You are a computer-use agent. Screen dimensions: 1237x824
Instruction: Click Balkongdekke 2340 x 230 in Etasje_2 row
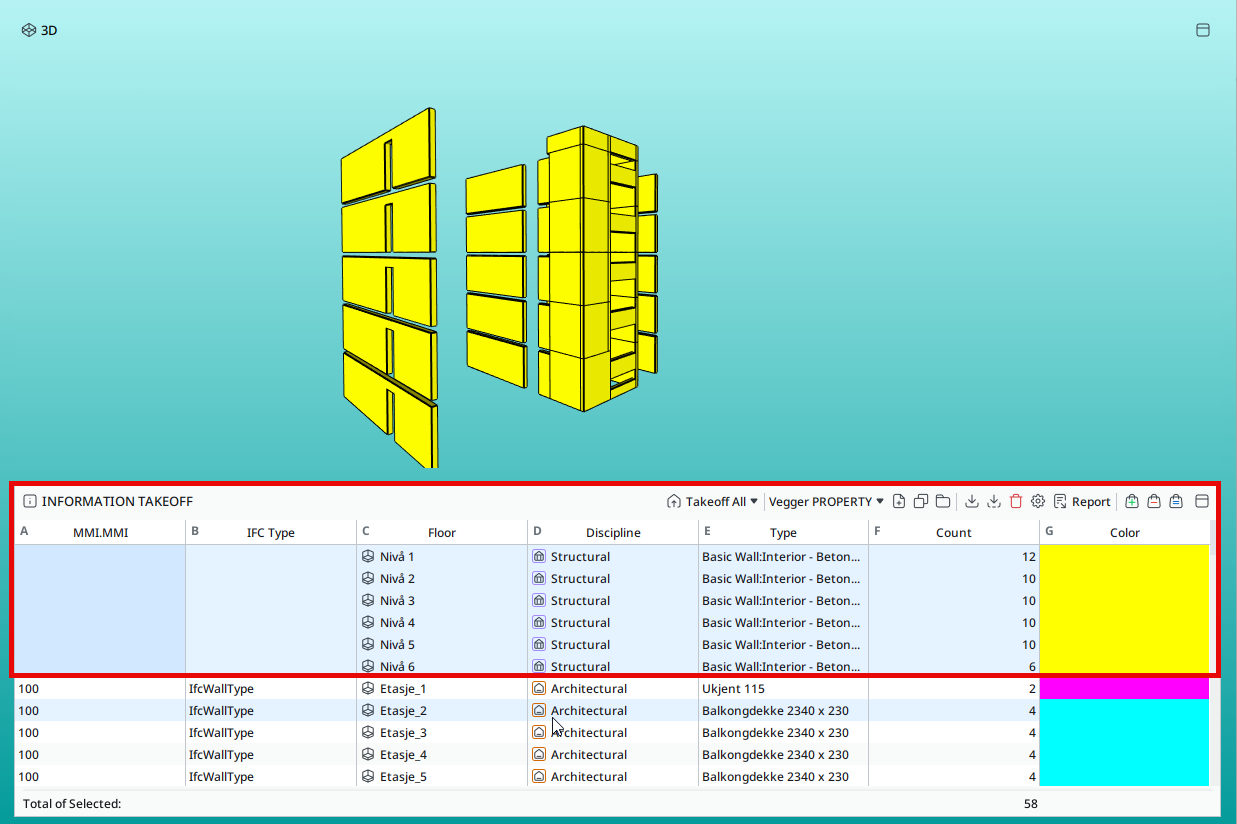click(x=775, y=711)
